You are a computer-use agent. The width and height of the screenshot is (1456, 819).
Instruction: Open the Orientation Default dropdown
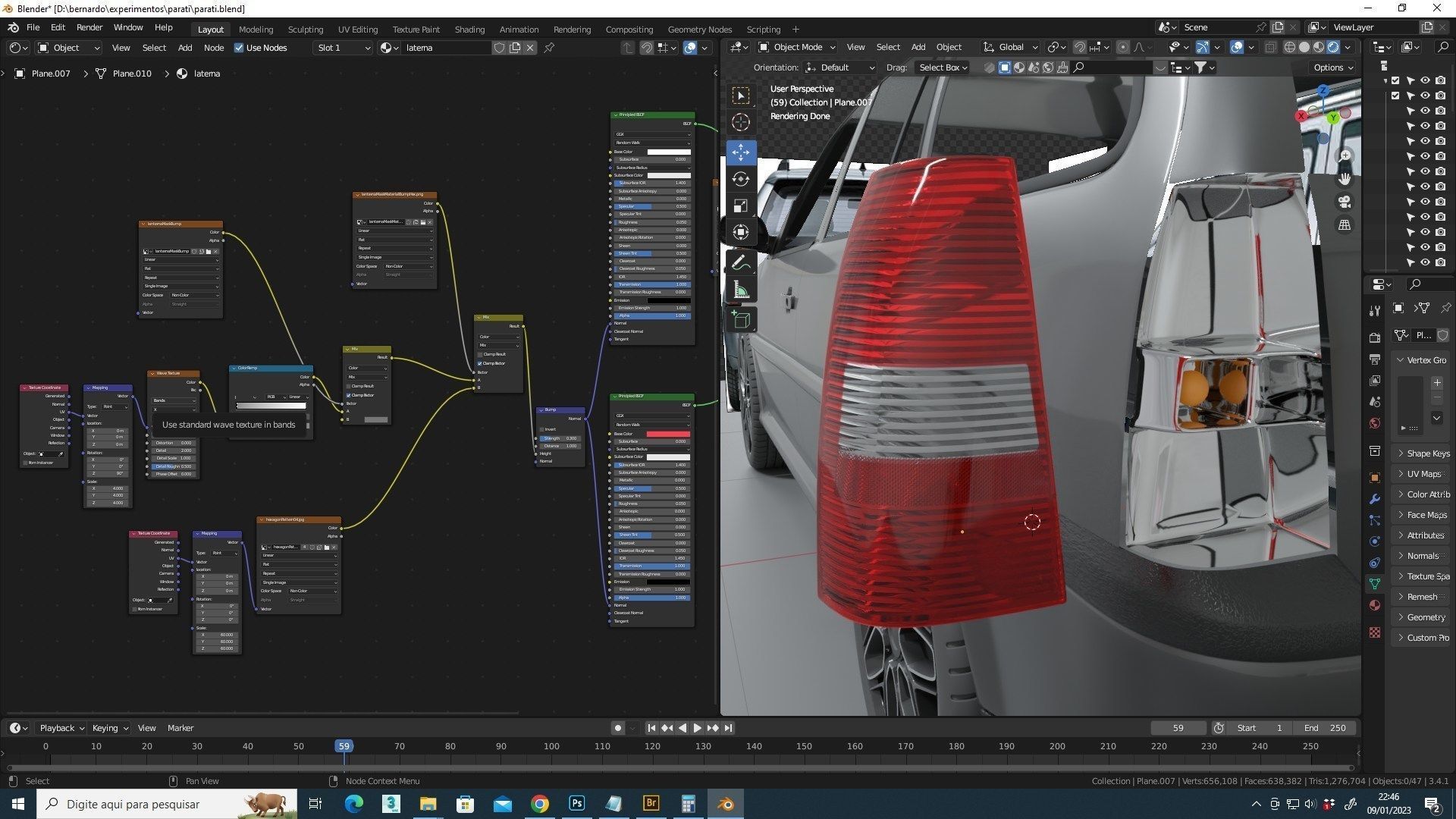pos(839,67)
